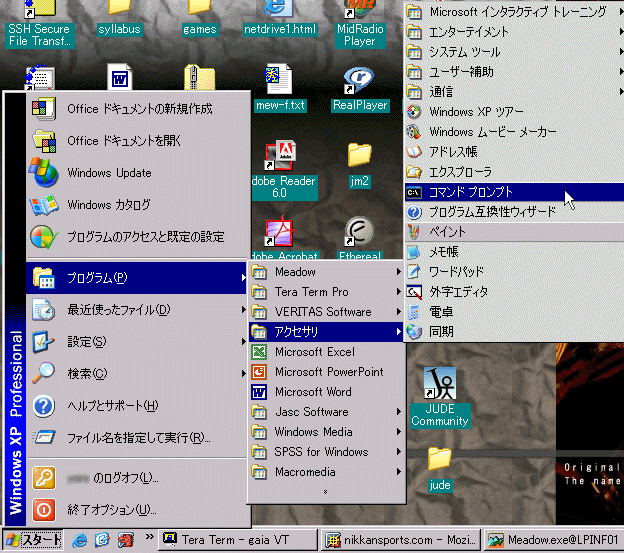The height and width of the screenshot is (553, 624).
Task: Click the Internet Explorer quick launch icon
Action: pos(79,540)
